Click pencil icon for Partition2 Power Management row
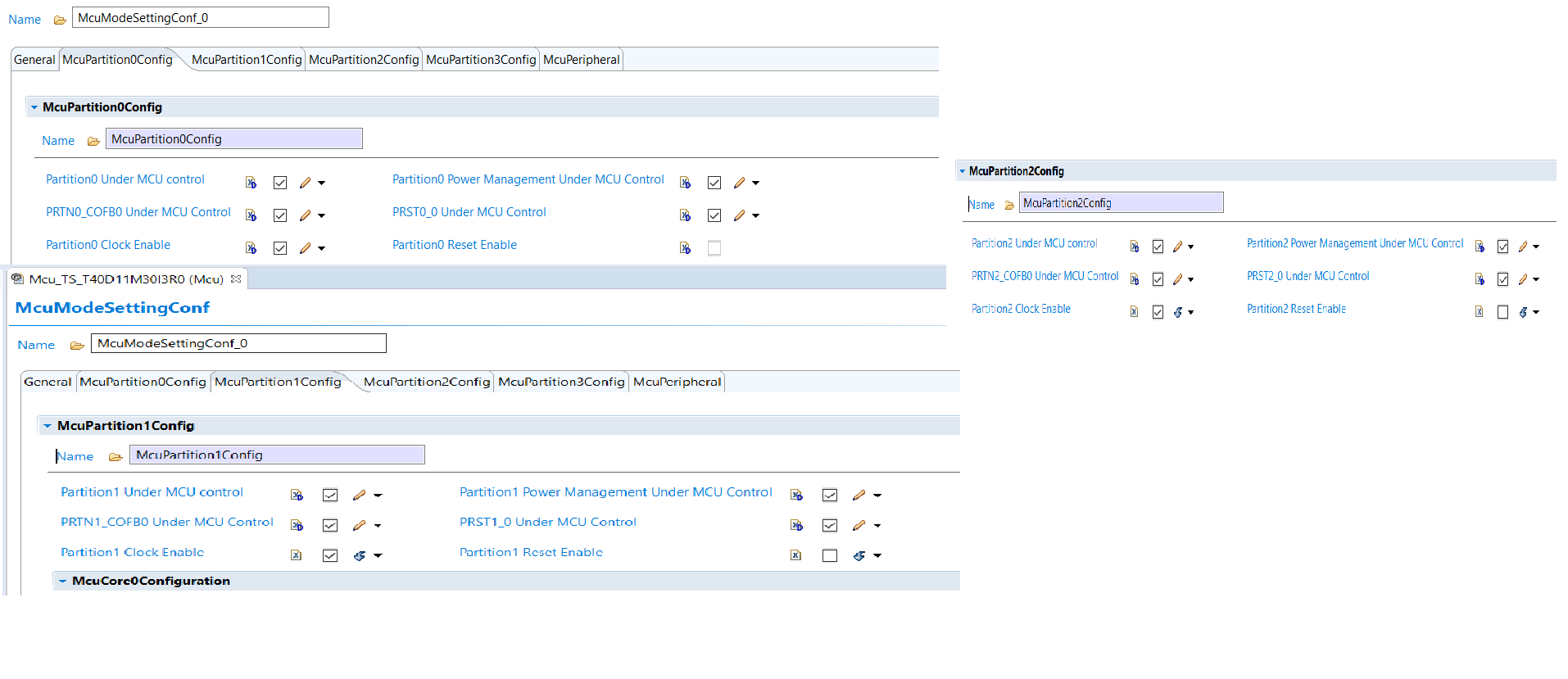Image resolution: width=1568 pixels, height=679 pixels. pyautogui.click(x=1522, y=247)
